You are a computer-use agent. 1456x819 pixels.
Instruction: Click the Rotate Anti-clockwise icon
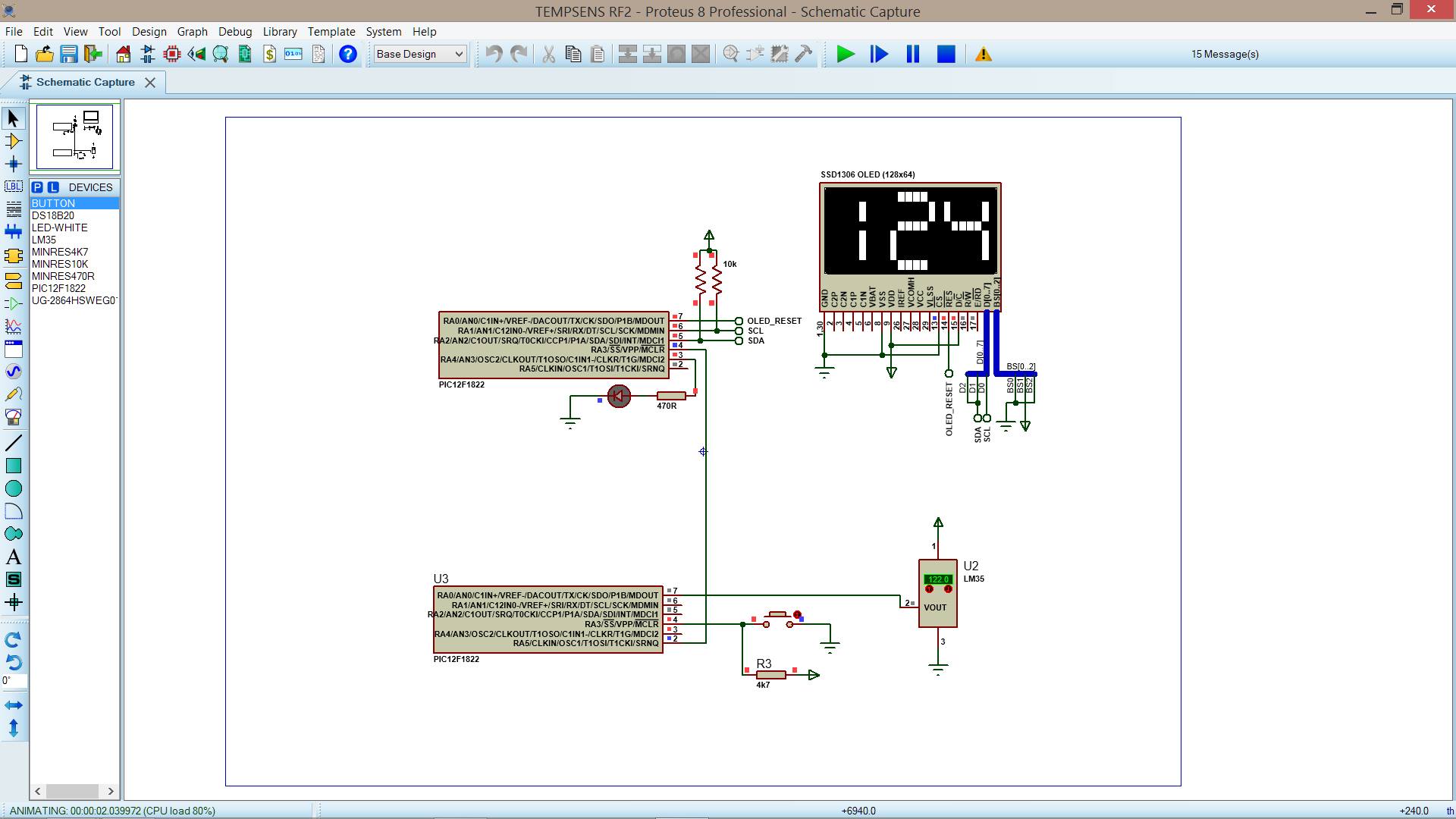[14, 662]
